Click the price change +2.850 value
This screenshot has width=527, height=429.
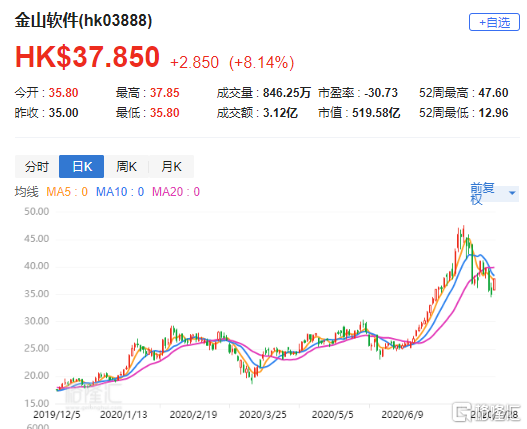(x=195, y=63)
